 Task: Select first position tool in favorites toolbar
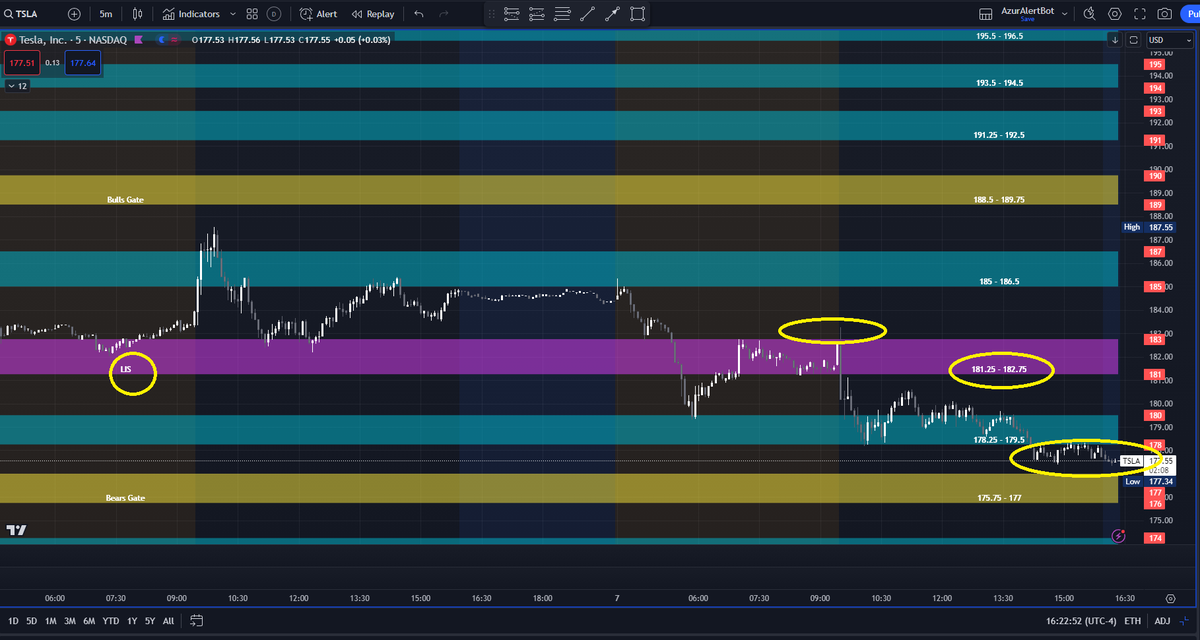tap(512, 14)
